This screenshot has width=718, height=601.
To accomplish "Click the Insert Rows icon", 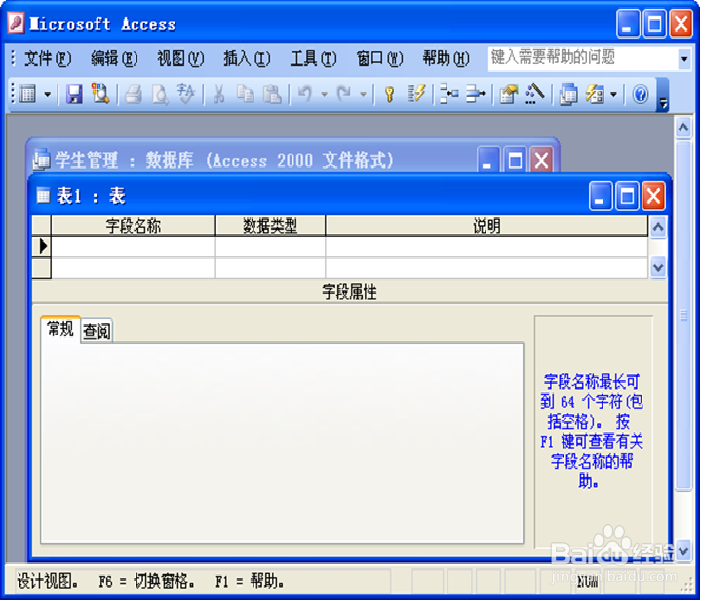I will (449, 94).
